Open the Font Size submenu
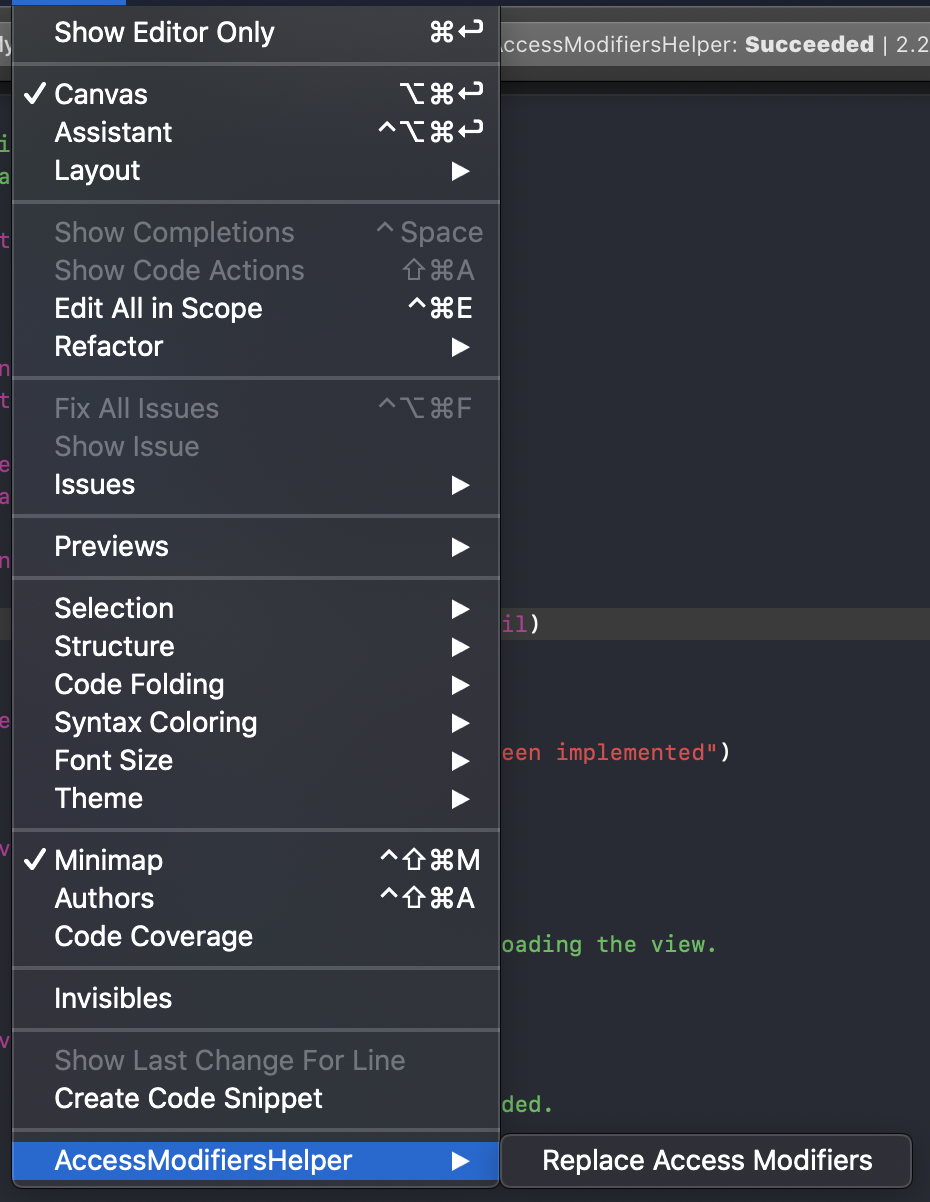The width and height of the screenshot is (930, 1202). (113, 760)
